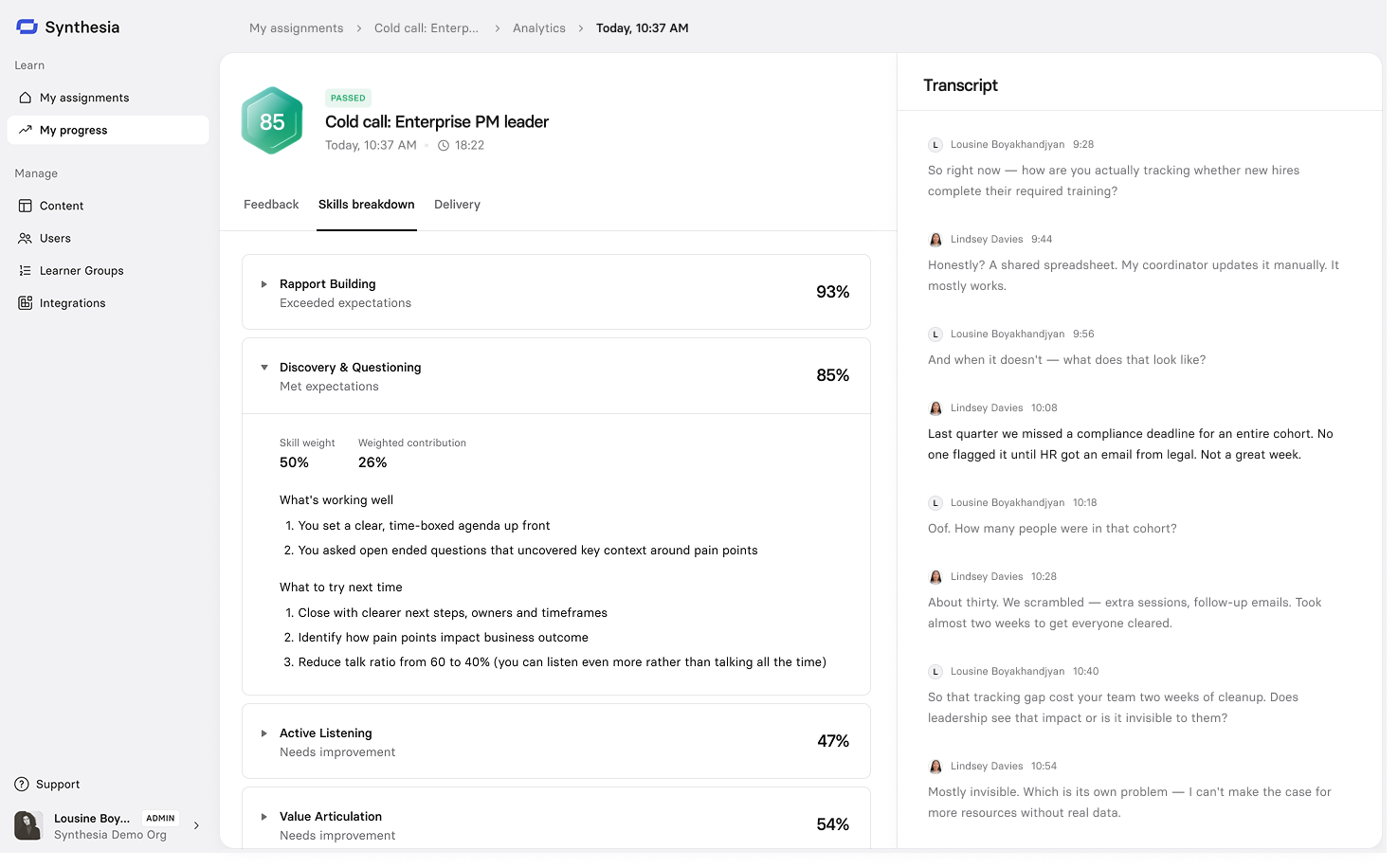
Task: Click the Synthesia logo icon
Action: (x=27, y=27)
